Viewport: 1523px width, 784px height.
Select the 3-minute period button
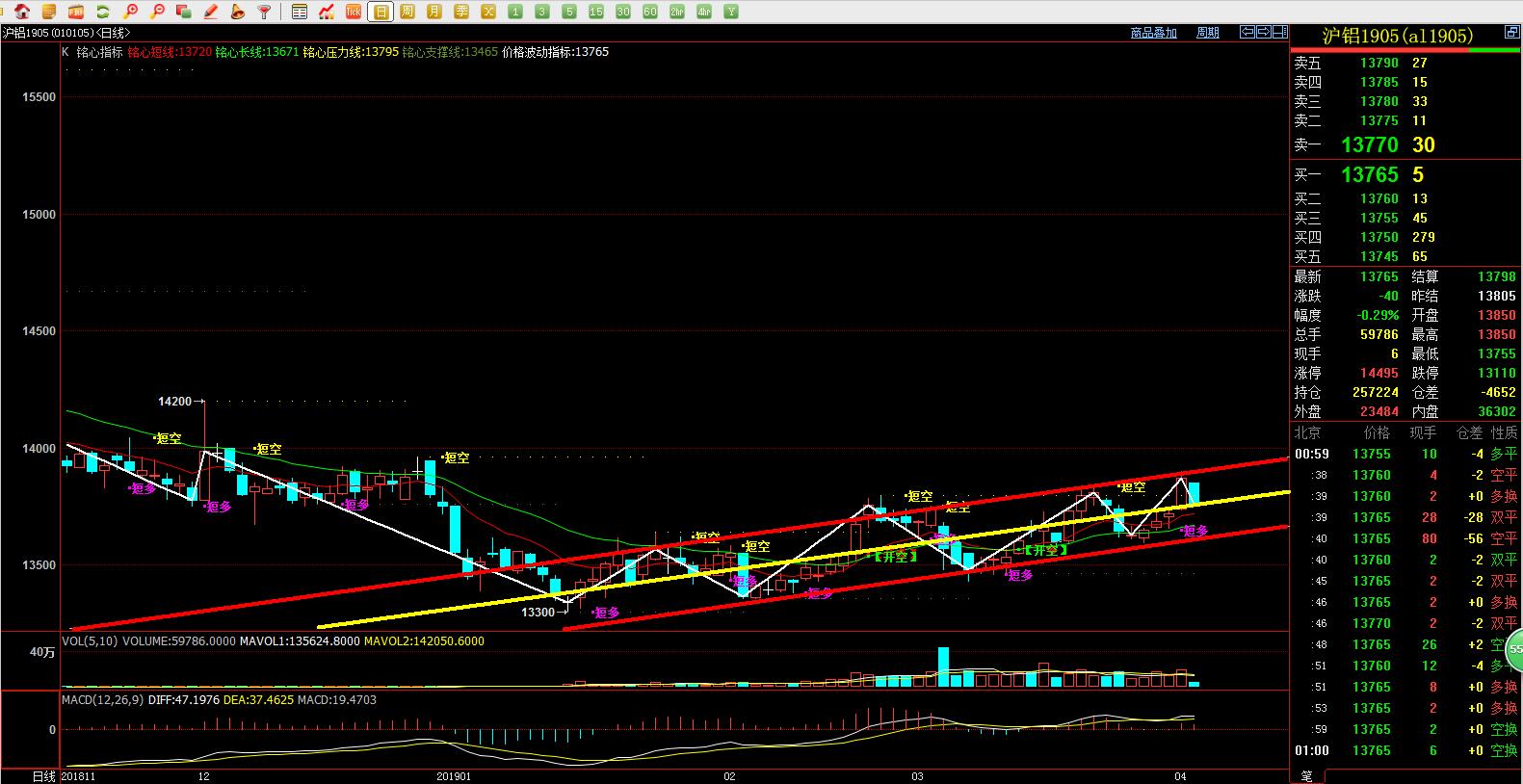tap(542, 12)
